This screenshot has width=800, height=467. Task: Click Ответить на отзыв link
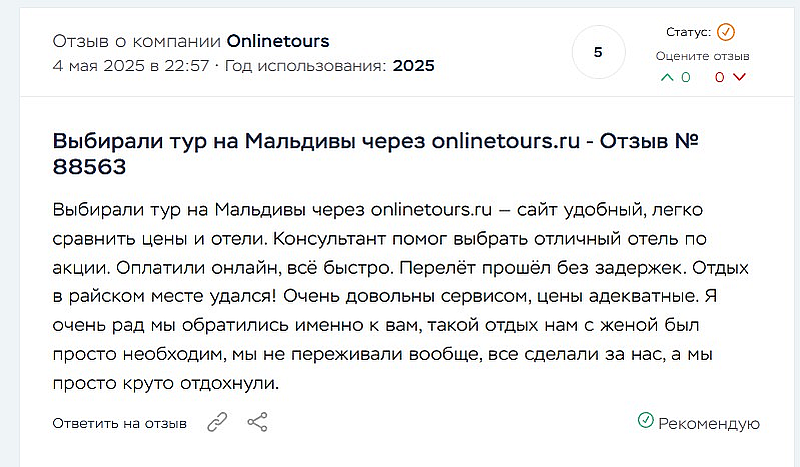119,424
